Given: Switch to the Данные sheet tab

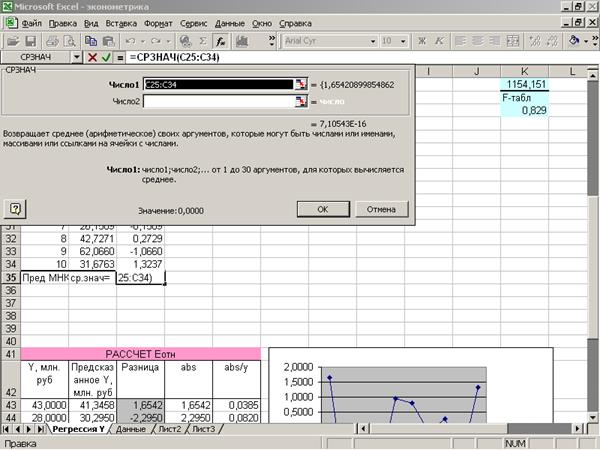Looking at the screenshot, I should pos(130,429).
